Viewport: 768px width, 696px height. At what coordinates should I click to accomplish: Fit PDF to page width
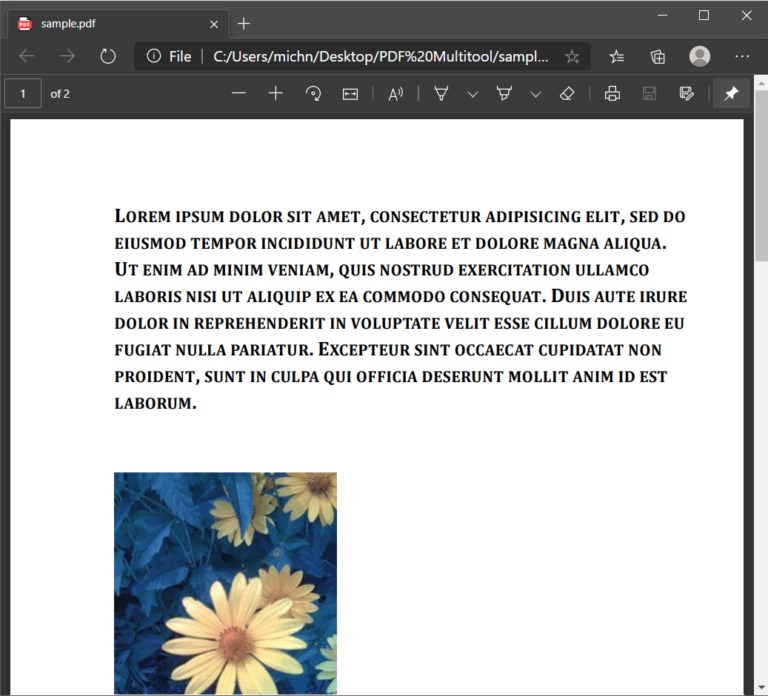[350, 94]
